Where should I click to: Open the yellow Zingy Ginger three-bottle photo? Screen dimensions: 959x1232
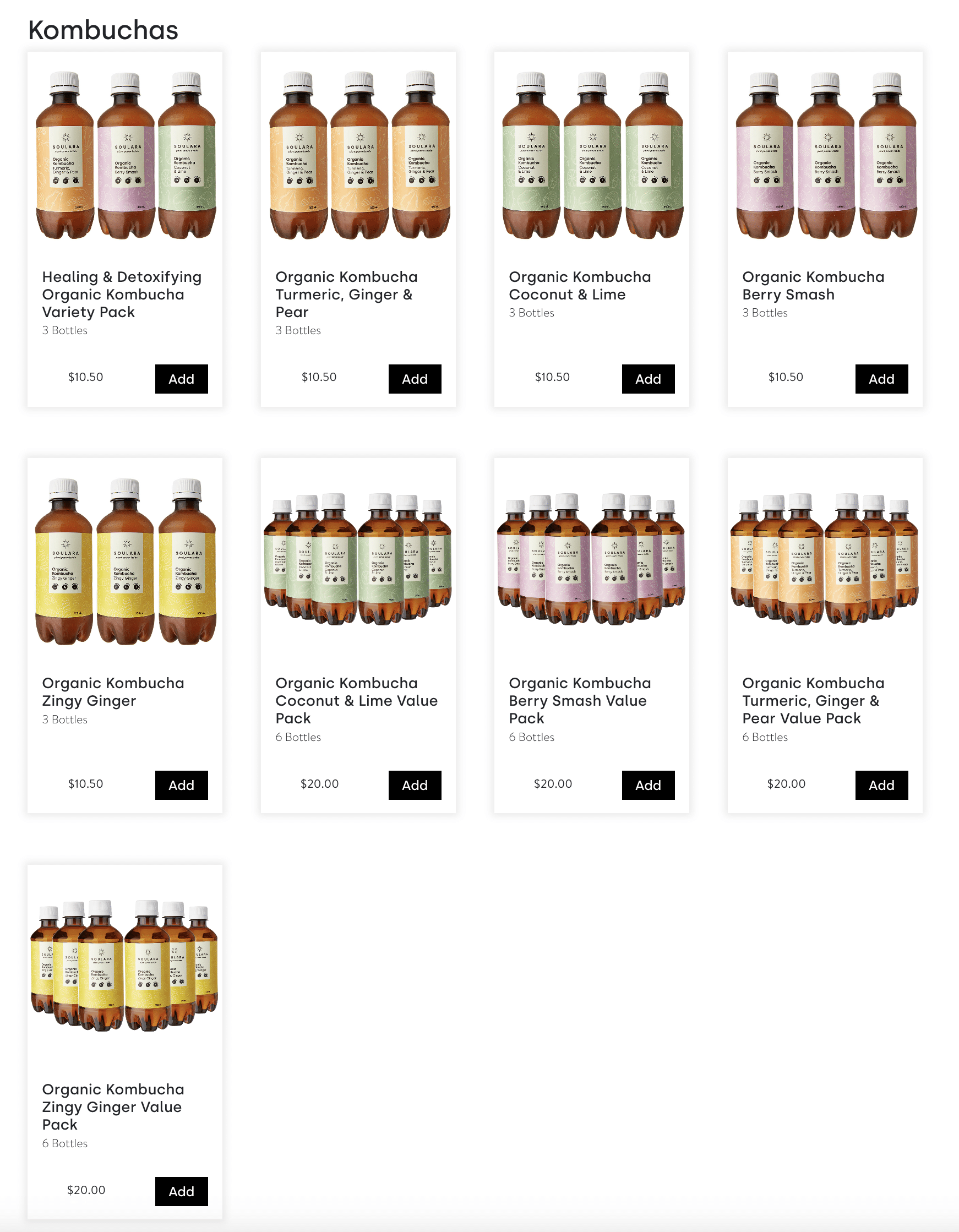[x=125, y=562]
